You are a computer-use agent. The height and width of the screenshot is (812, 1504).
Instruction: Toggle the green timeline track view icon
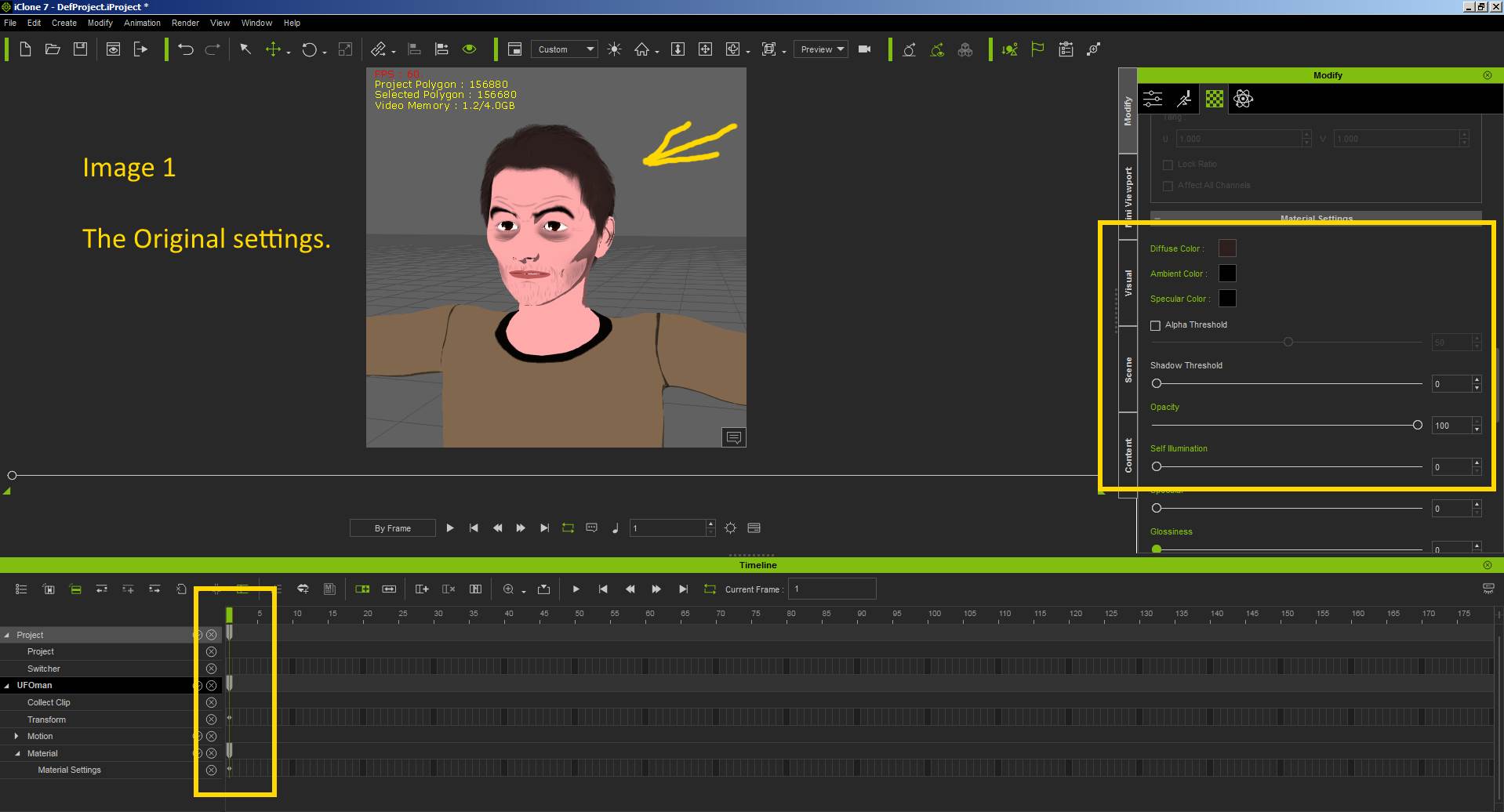coord(75,589)
